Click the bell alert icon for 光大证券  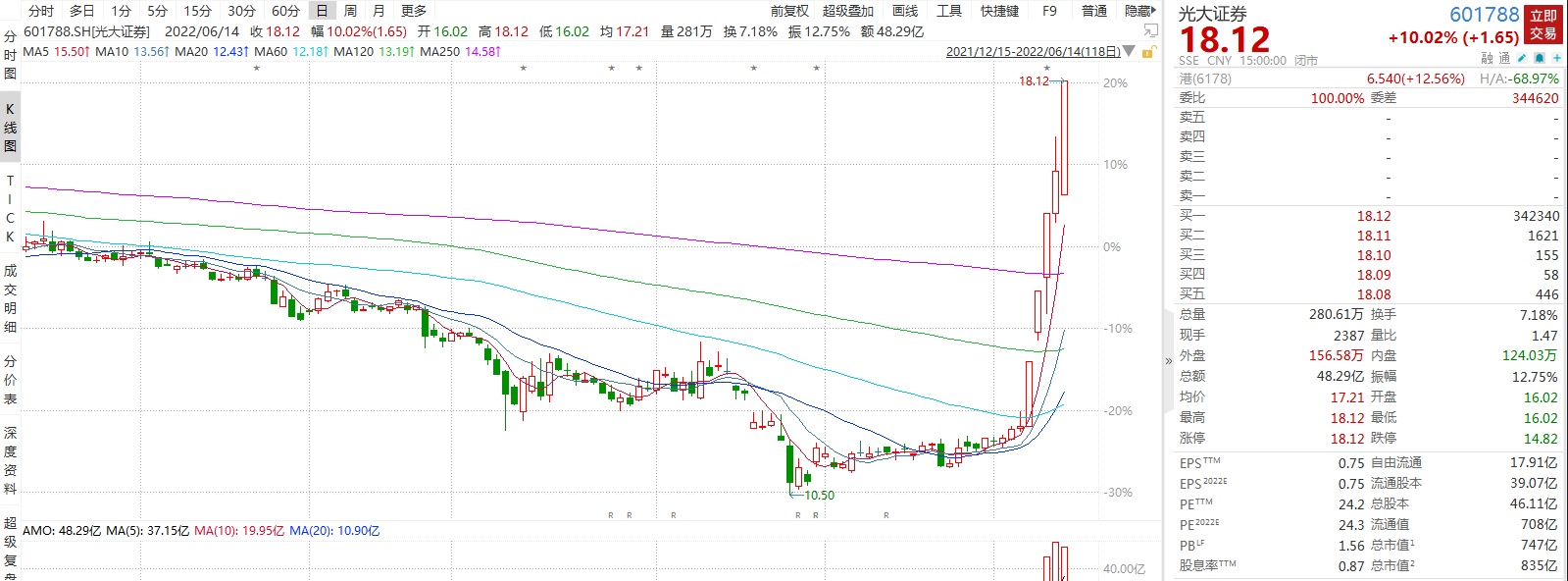click(1539, 59)
